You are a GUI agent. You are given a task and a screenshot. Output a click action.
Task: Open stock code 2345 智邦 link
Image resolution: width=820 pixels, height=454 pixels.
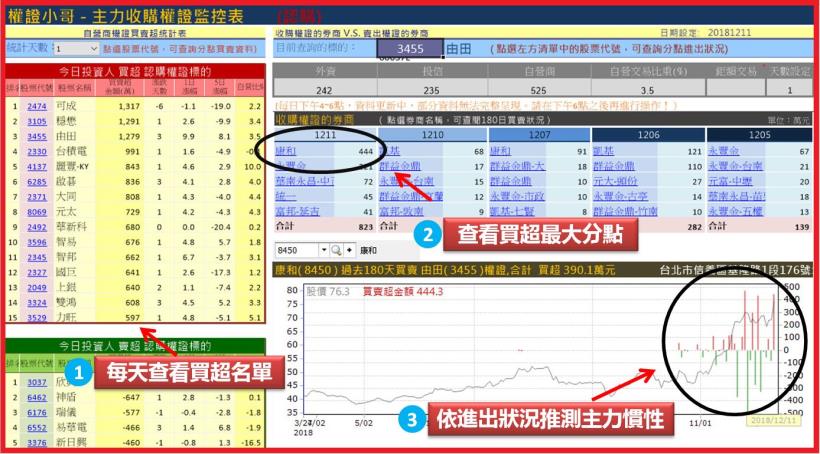click(37, 257)
